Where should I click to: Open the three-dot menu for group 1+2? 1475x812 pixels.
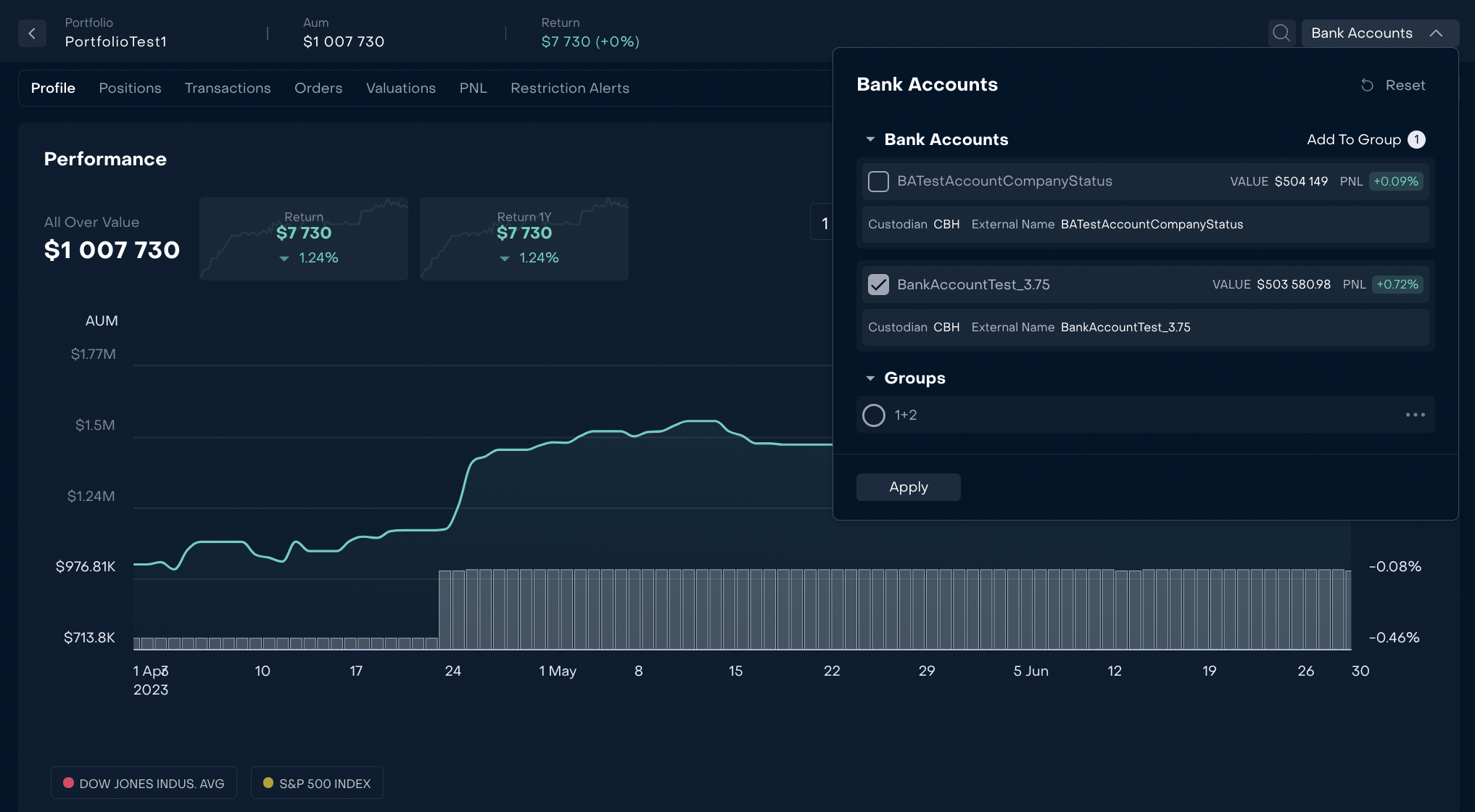point(1415,415)
